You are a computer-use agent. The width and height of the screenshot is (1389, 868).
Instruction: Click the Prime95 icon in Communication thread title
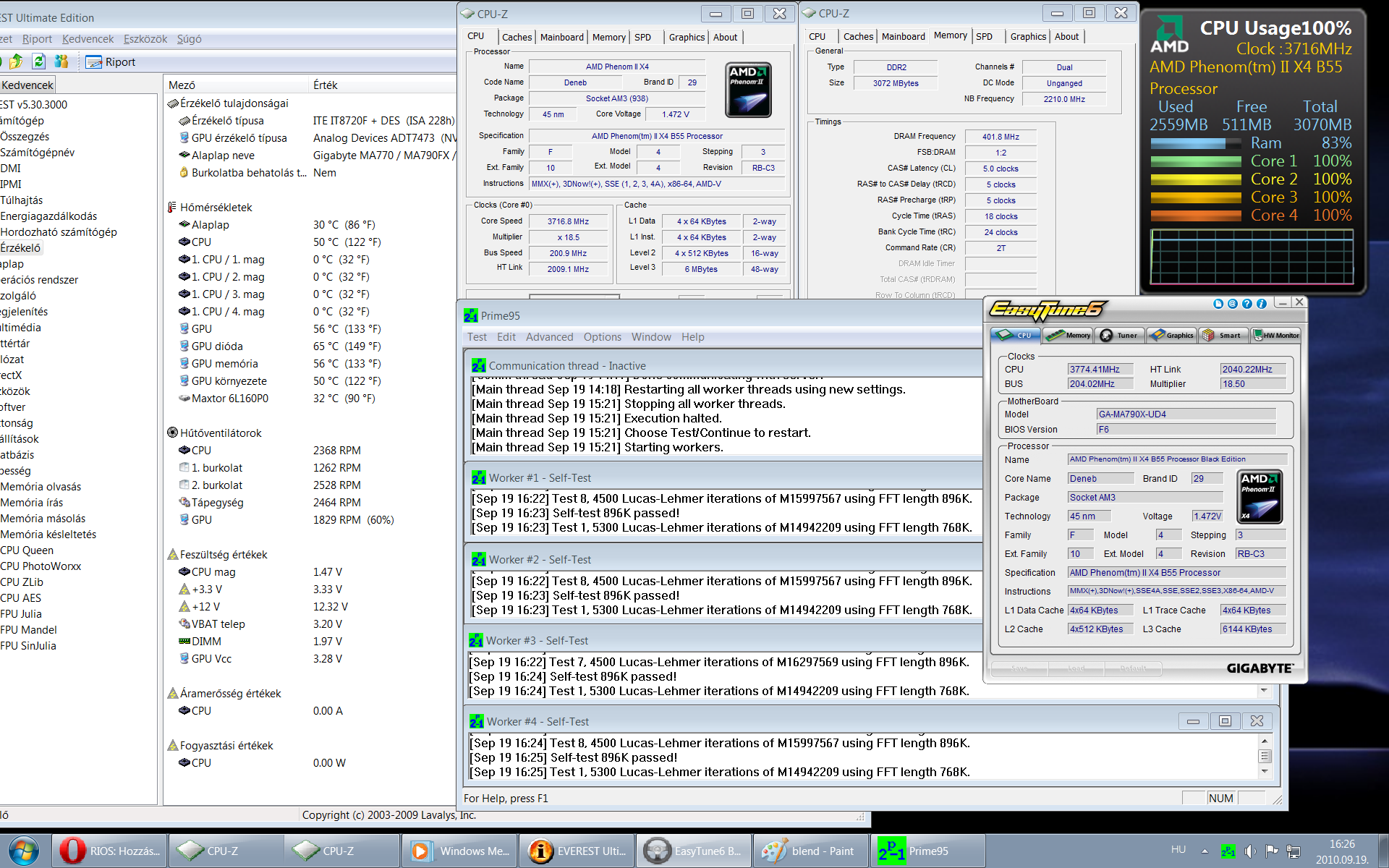pos(478,366)
